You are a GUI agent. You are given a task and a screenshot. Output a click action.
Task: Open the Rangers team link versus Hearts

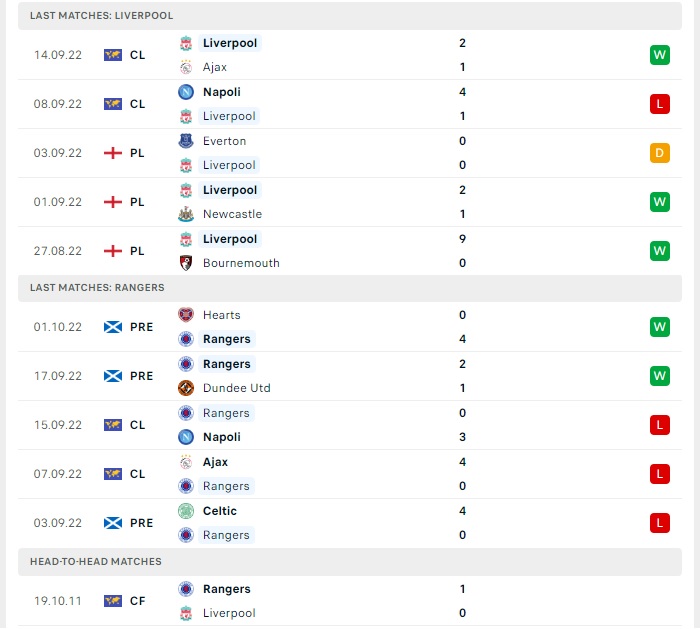[227, 339]
